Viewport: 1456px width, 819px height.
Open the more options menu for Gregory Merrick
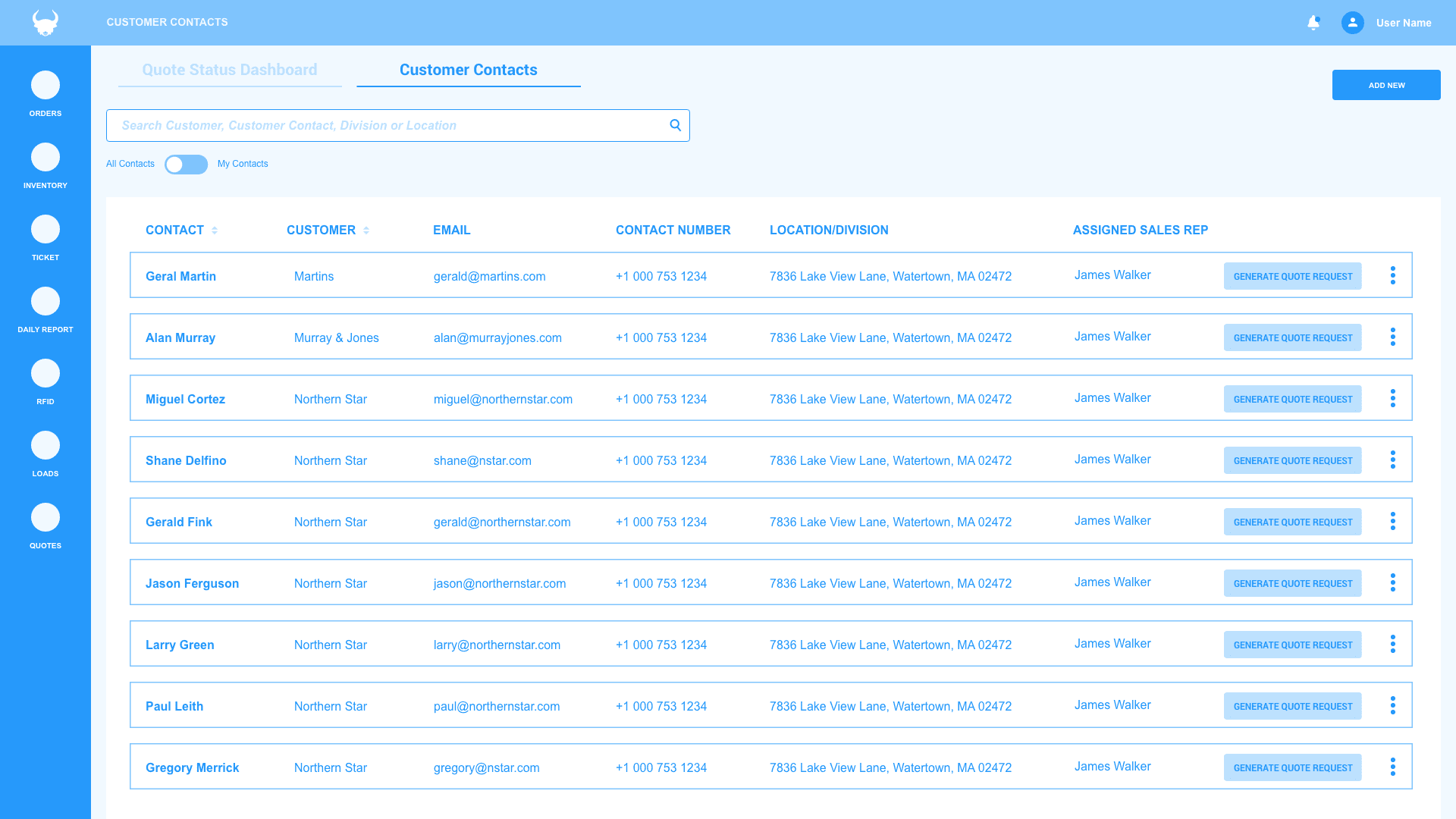coord(1393,767)
